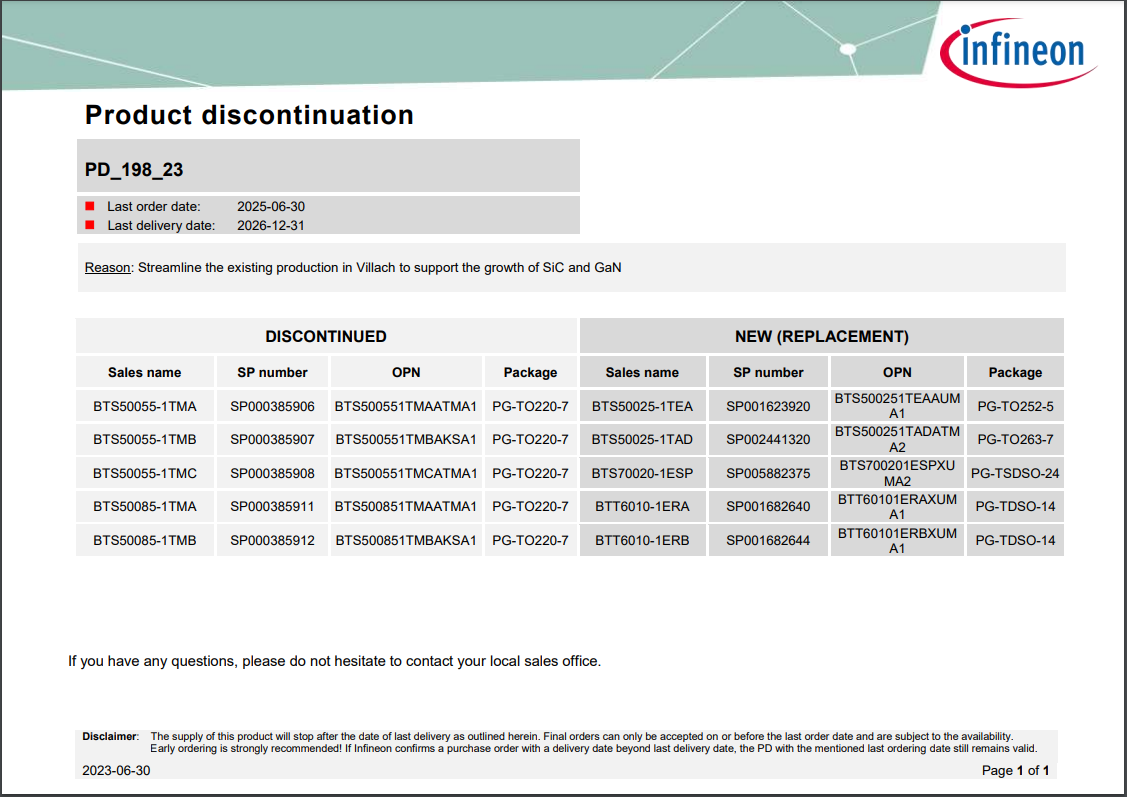The width and height of the screenshot is (1127, 797).
Task: Select the Product discontinuation heading
Action: coord(249,115)
